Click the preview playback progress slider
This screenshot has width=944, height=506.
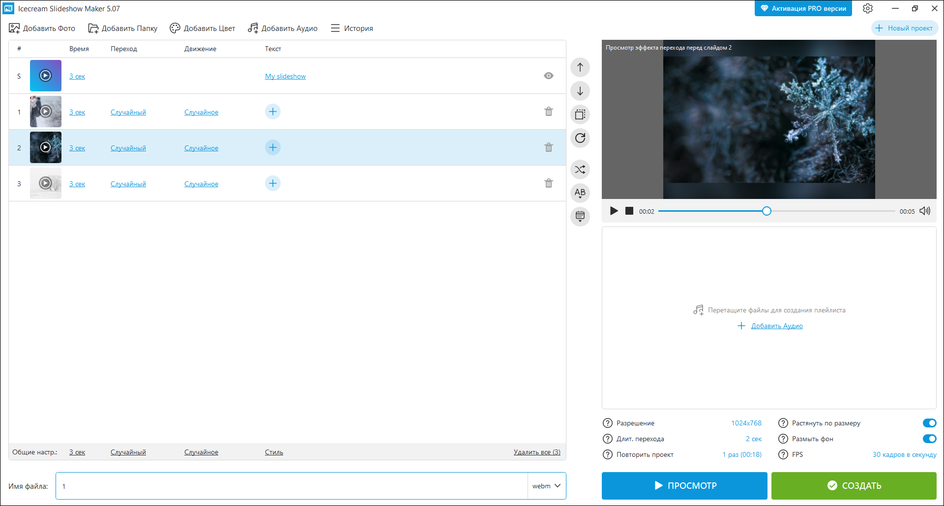(777, 211)
